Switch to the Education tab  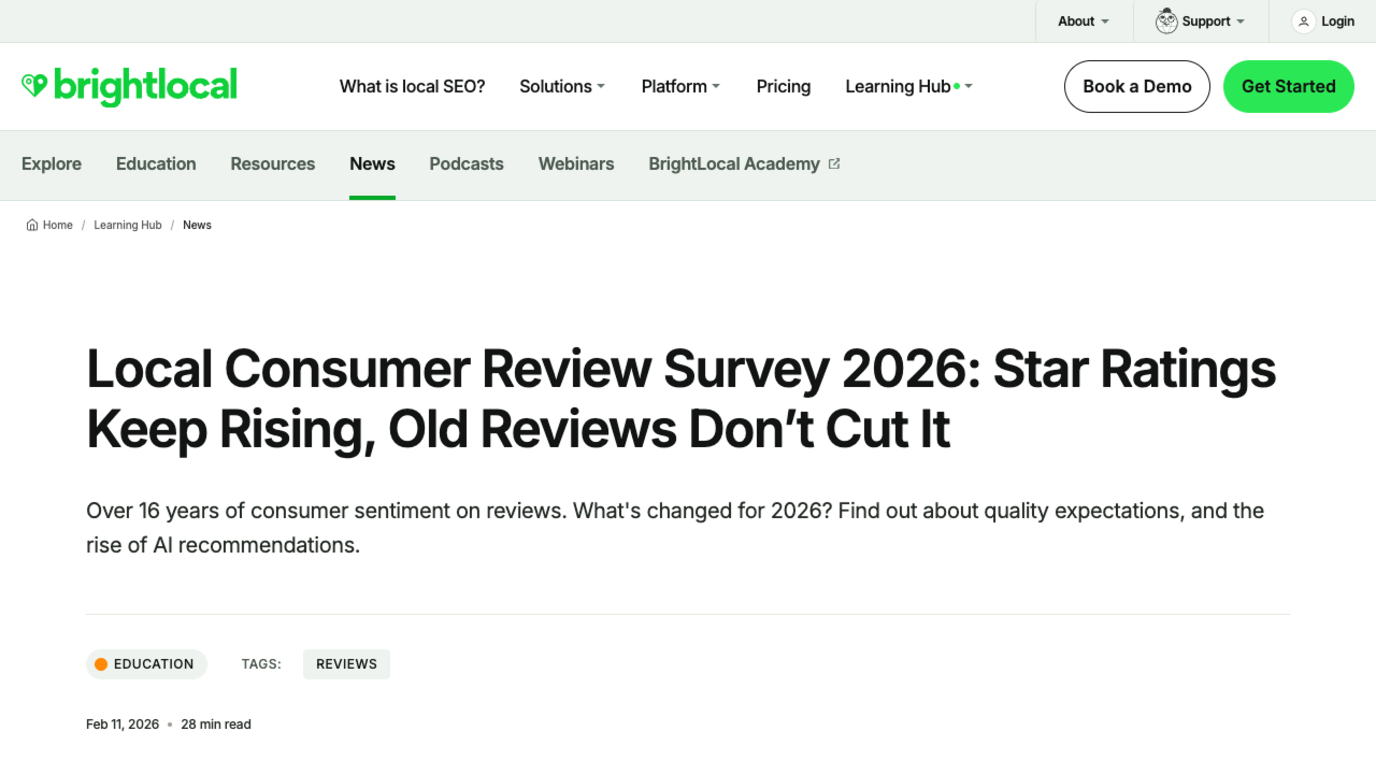[156, 164]
